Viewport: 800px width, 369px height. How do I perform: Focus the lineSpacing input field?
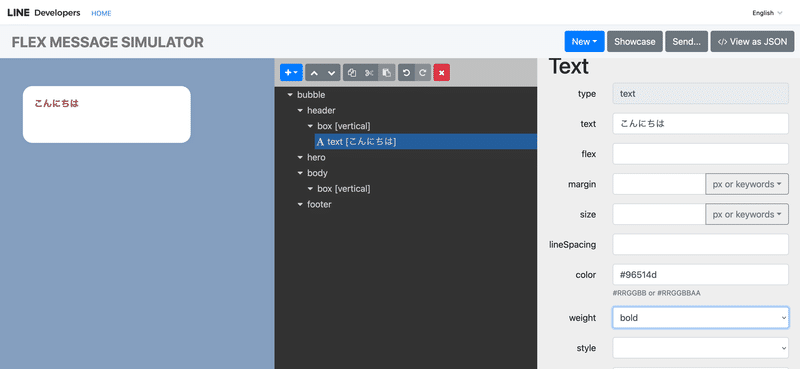pos(701,244)
